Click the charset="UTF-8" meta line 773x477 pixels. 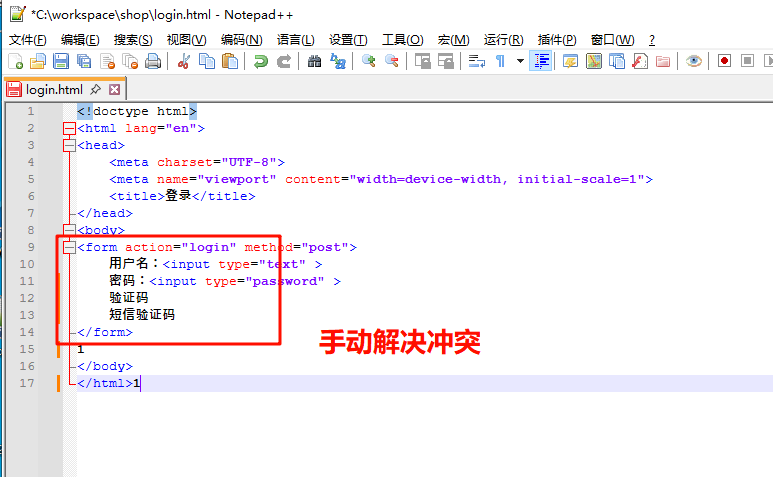click(x=197, y=163)
